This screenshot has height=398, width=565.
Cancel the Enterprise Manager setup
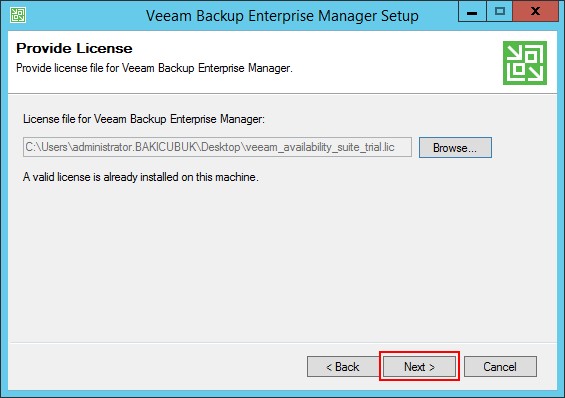[x=500, y=367]
